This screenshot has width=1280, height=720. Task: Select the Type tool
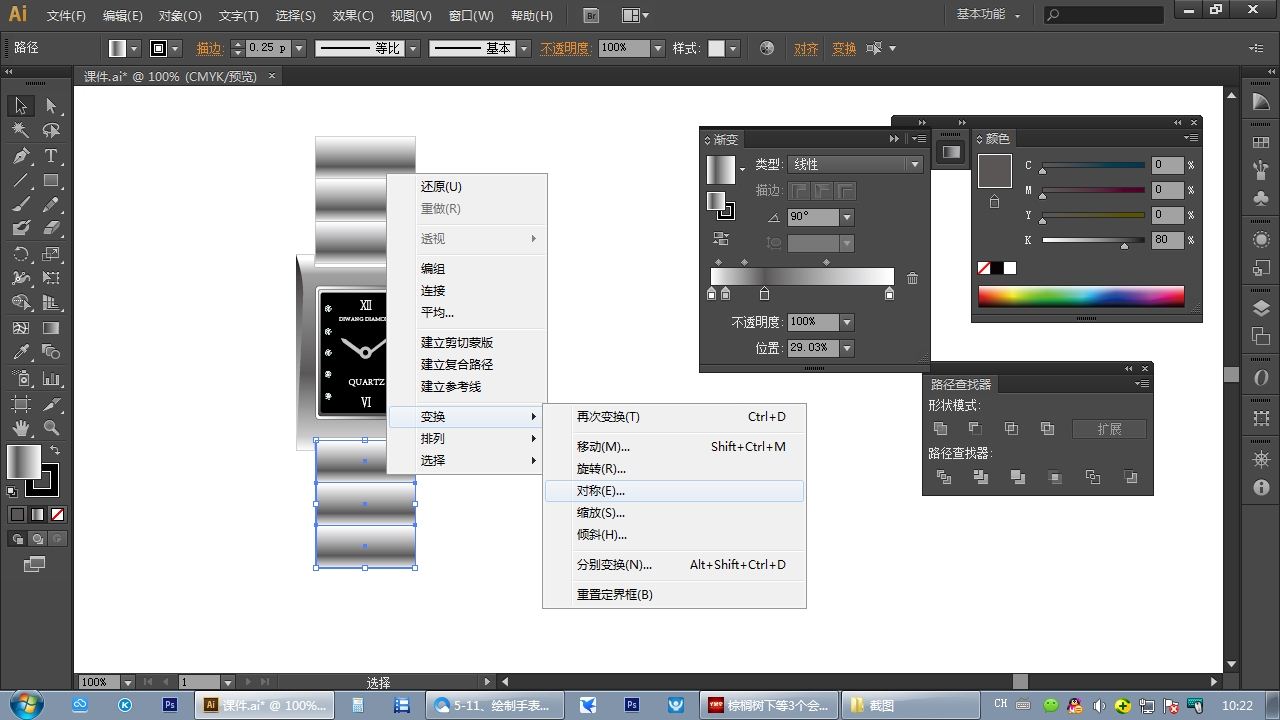(x=51, y=156)
